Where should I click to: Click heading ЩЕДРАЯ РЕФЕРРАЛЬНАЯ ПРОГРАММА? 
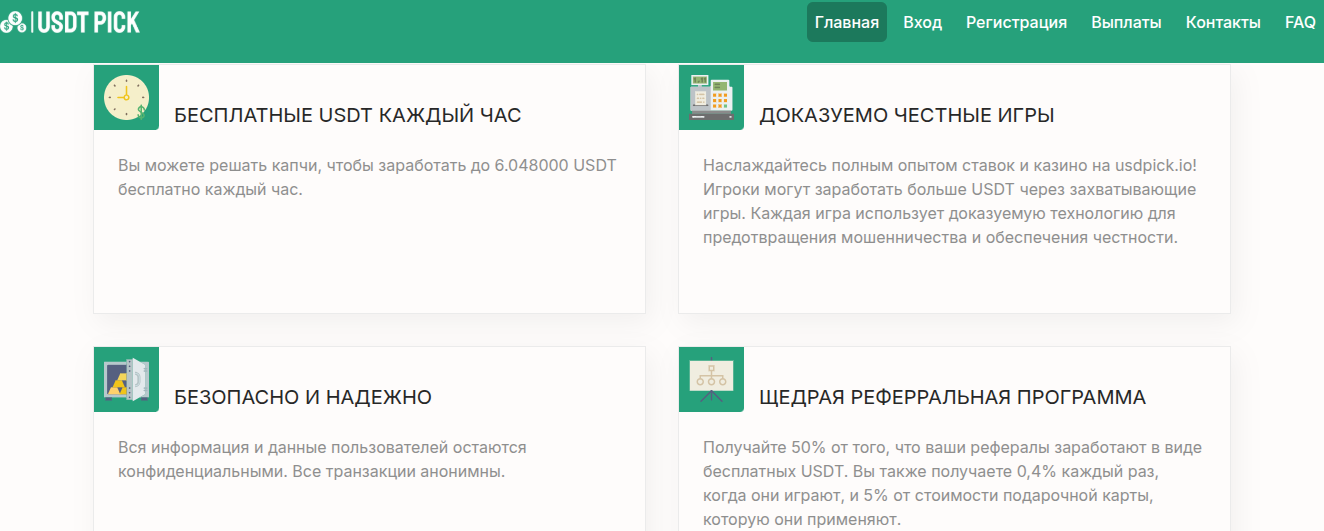click(953, 397)
